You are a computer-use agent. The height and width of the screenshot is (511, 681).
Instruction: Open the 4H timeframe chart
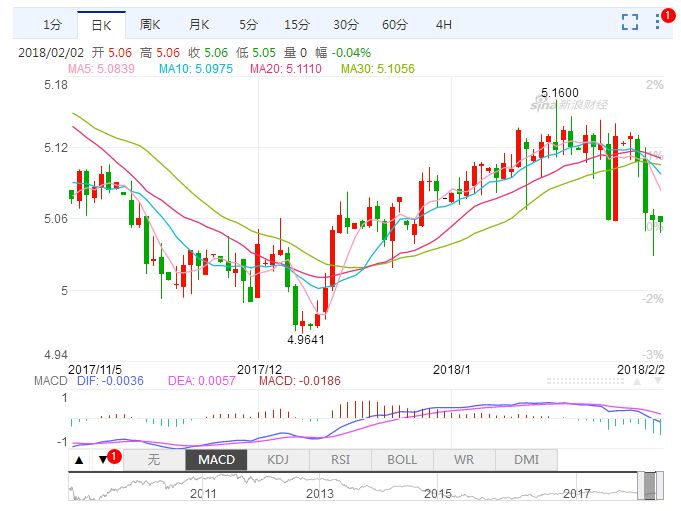click(444, 23)
